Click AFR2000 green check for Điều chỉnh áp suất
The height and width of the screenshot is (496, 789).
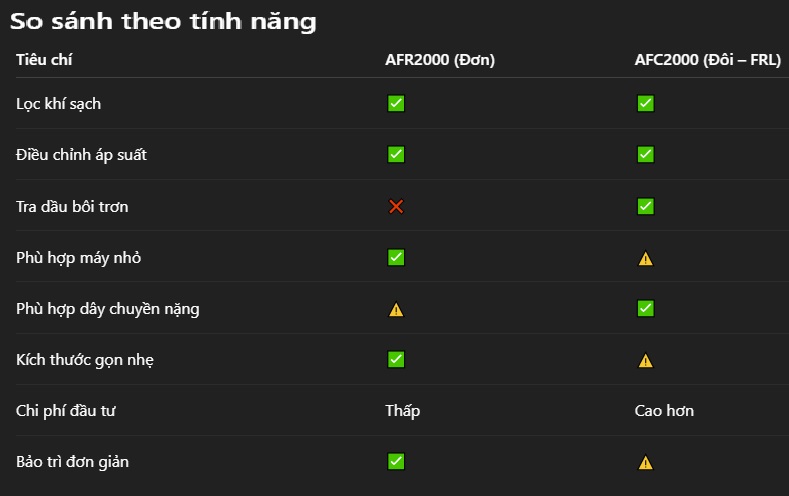pos(396,154)
